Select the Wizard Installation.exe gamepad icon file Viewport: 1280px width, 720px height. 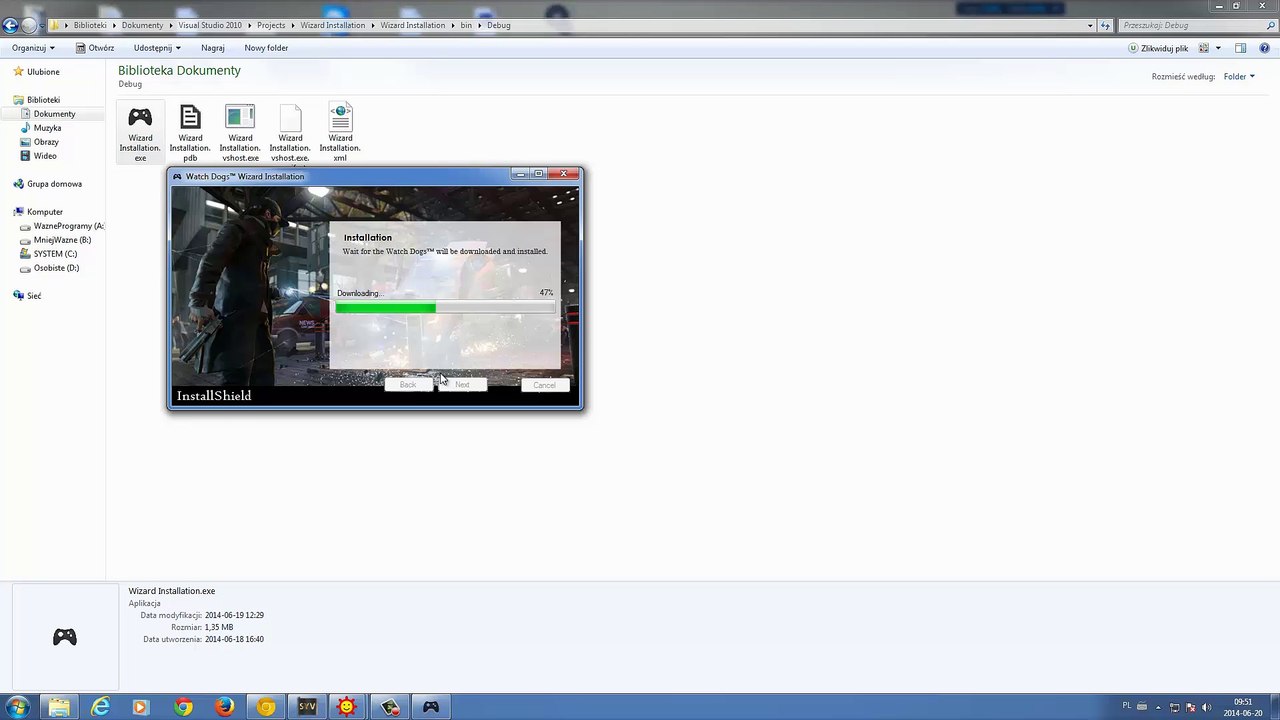pos(140,117)
